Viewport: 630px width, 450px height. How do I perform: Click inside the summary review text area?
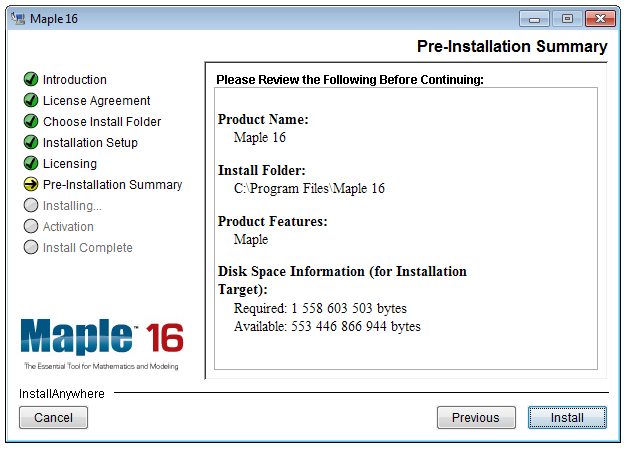point(406,228)
